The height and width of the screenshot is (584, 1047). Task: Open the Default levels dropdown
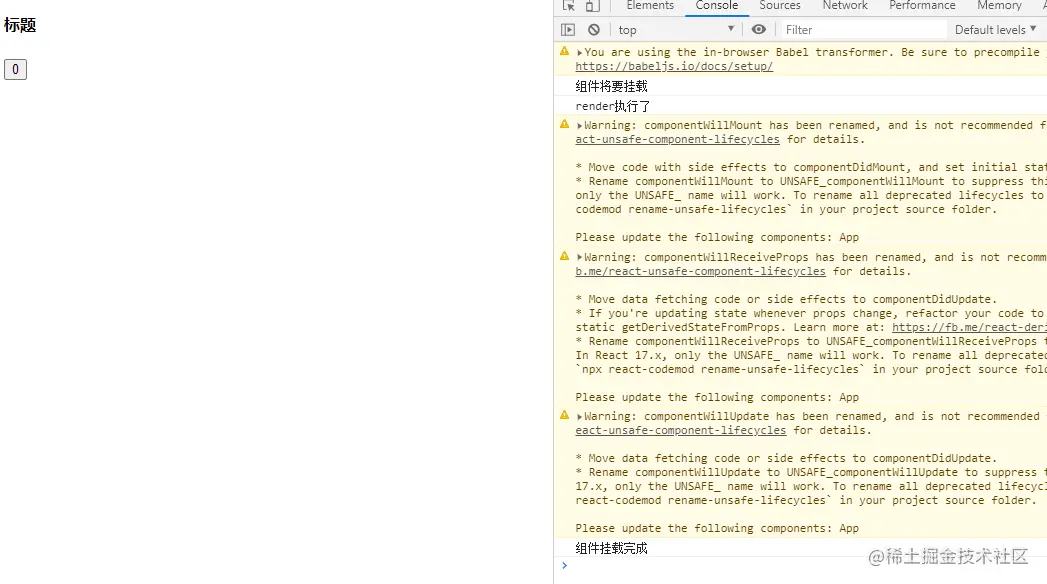(995, 29)
